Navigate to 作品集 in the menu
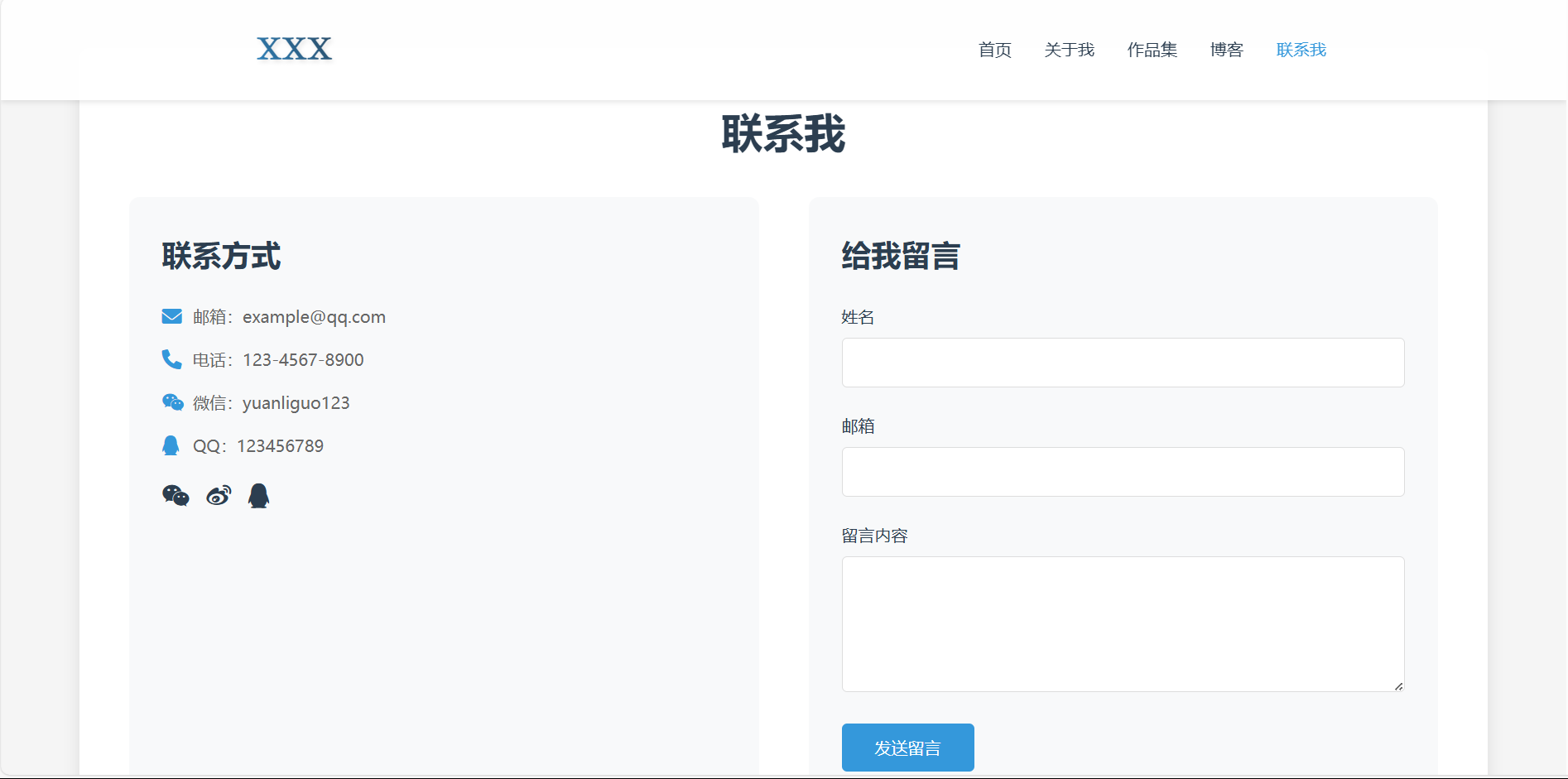The height and width of the screenshot is (779, 1568). [1152, 50]
